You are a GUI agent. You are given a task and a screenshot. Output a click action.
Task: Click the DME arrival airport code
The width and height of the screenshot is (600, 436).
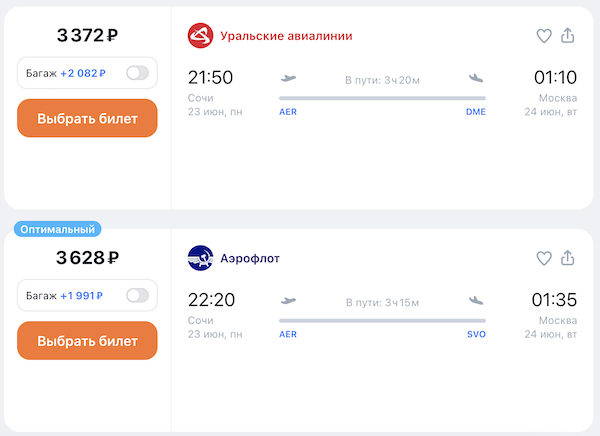click(476, 112)
